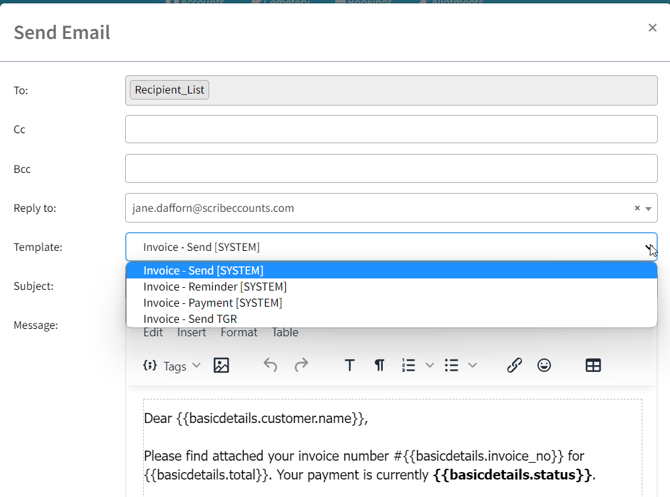Image resolution: width=670 pixels, height=497 pixels.
Task: Expand bullet list style options
Action: (x=472, y=365)
